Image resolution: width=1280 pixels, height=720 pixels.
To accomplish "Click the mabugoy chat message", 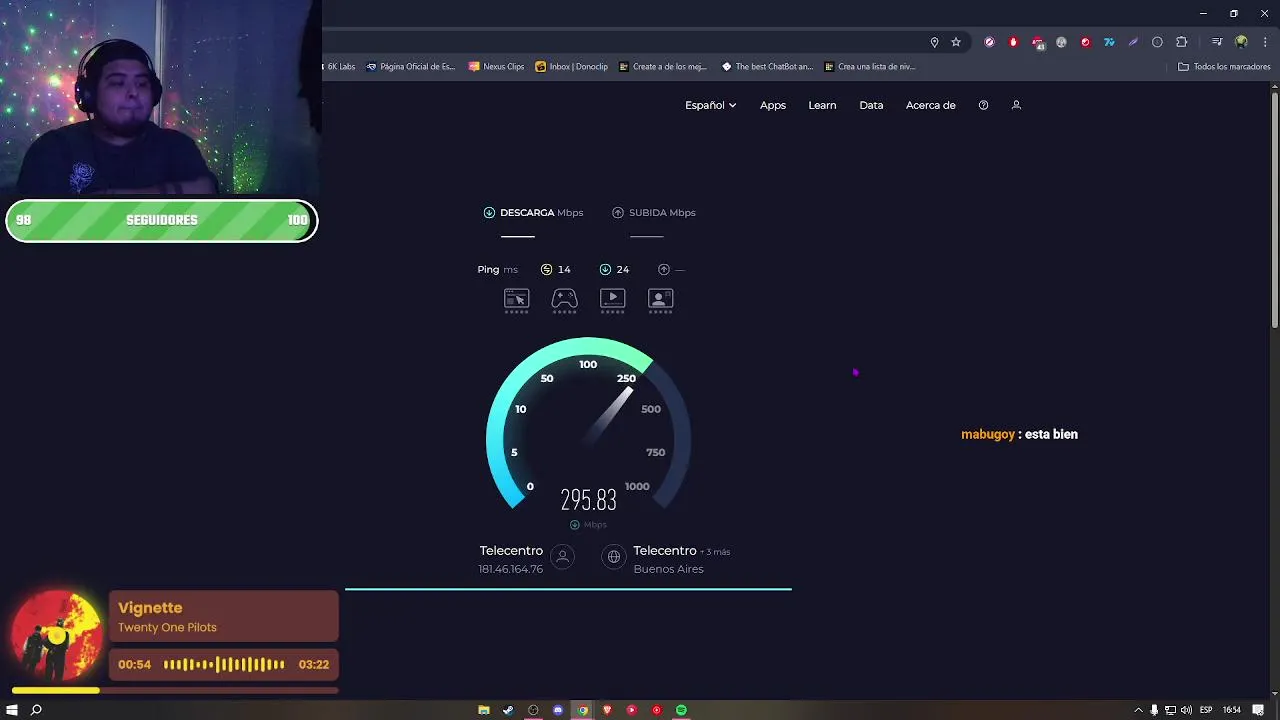I will pos(1019,435).
